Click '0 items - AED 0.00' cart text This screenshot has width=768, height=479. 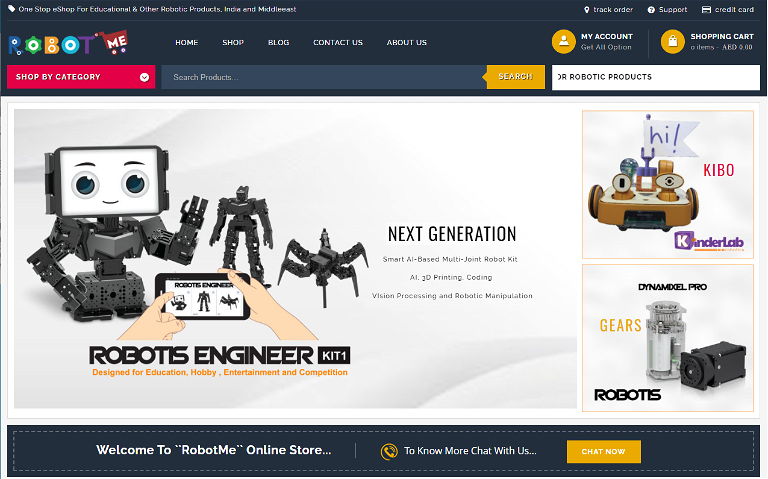coord(721,48)
